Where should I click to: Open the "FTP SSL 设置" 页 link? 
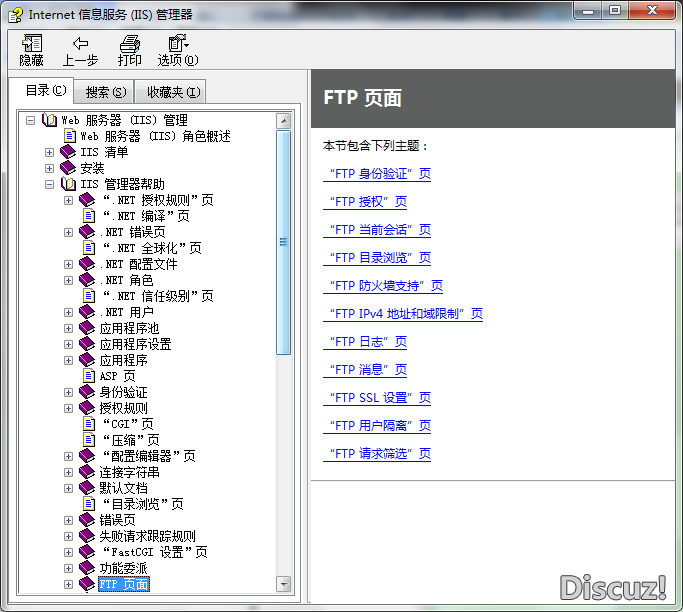pos(377,398)
